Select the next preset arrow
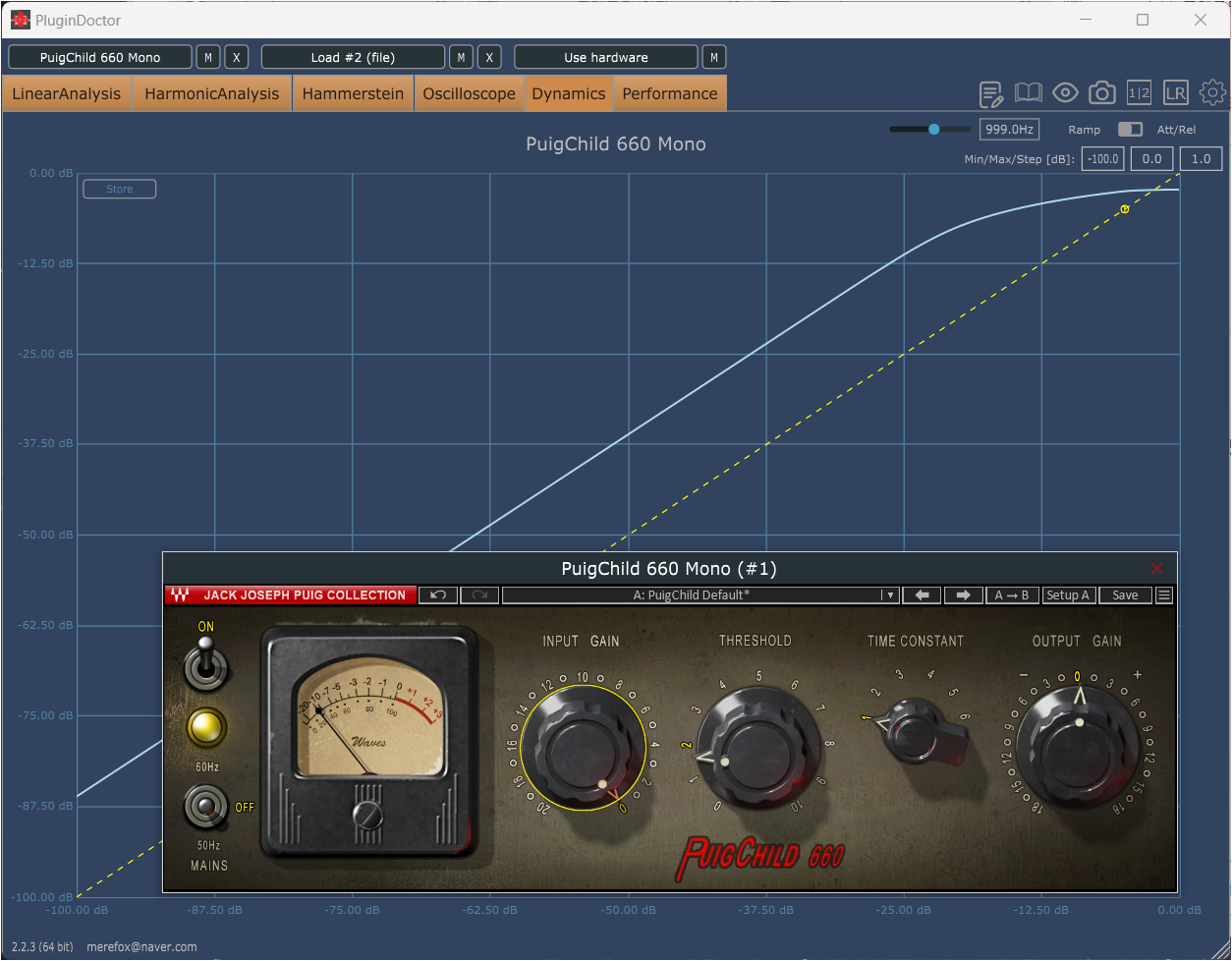Viewport: 1232px width, 961px height. (x=963, y=595)
